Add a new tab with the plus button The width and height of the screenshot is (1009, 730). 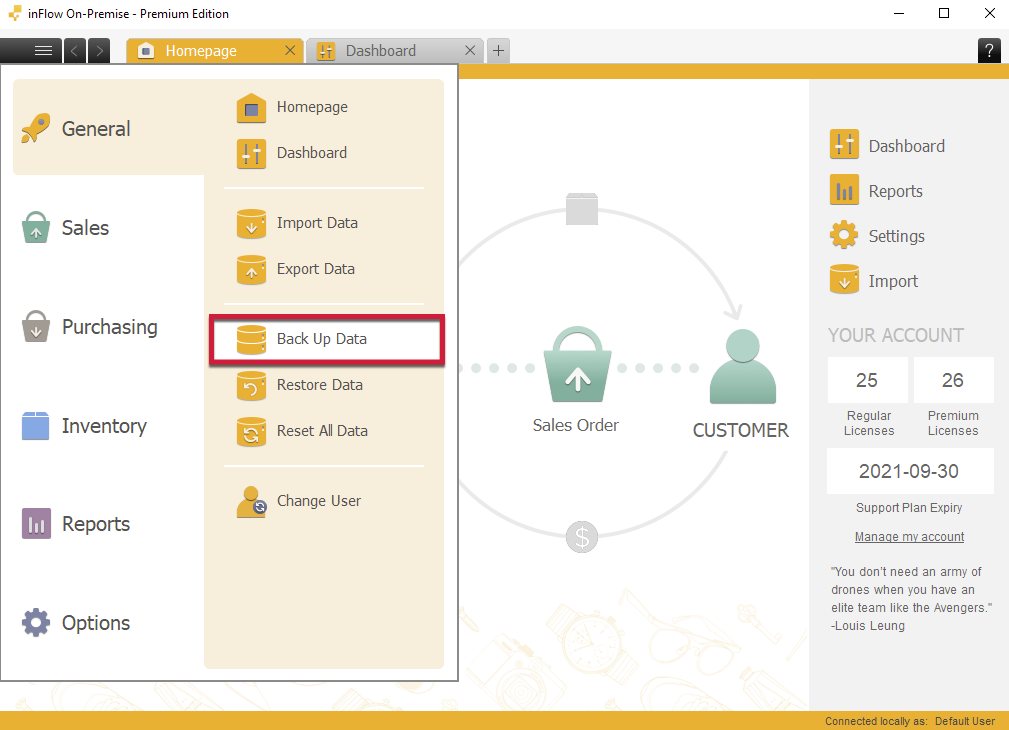click(x=498, y=50)
